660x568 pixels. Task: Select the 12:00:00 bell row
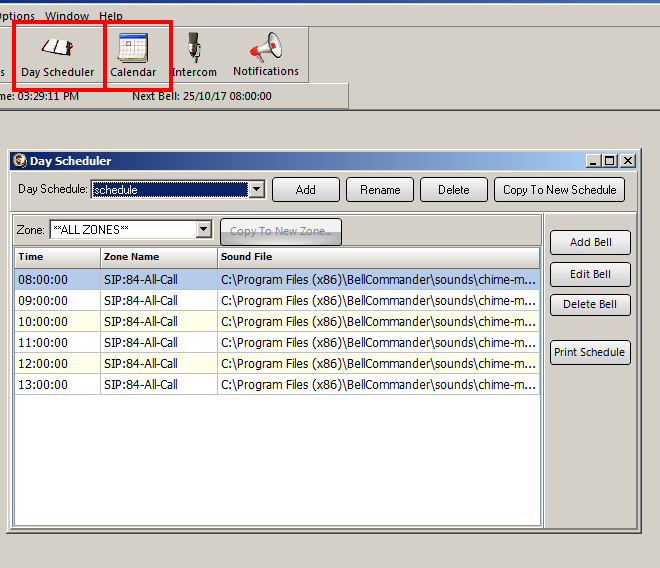click(x=277, y=364)
